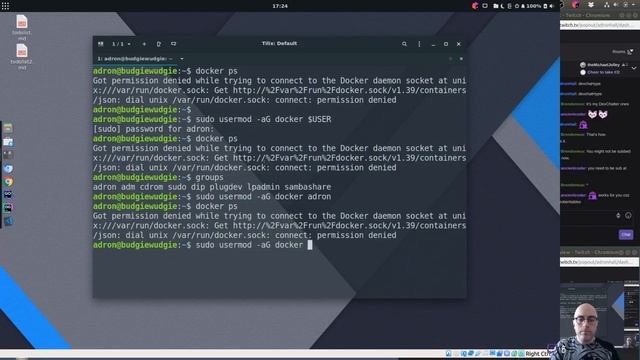Click '[sudo] password for adron:' line
Viewport: 640px width, 360px height.
pos(153,129)
